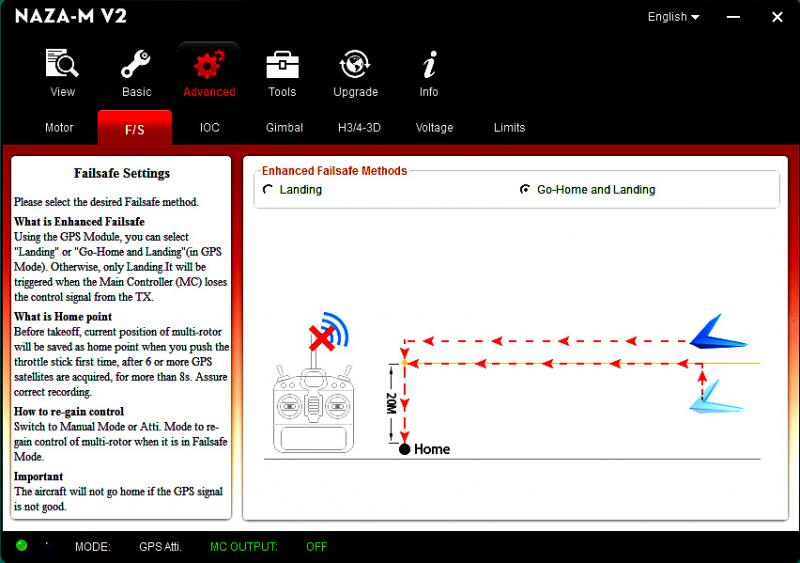Switch to the IOC tab
800x563 pixels.
(x=209, y=128)
